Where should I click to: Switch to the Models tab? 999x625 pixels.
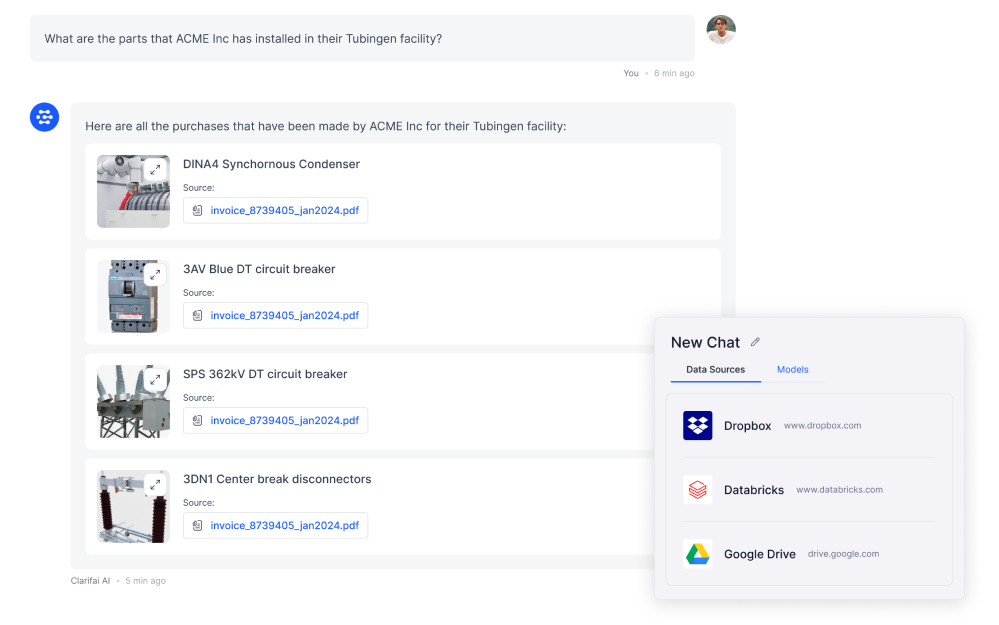coord(792,370)
